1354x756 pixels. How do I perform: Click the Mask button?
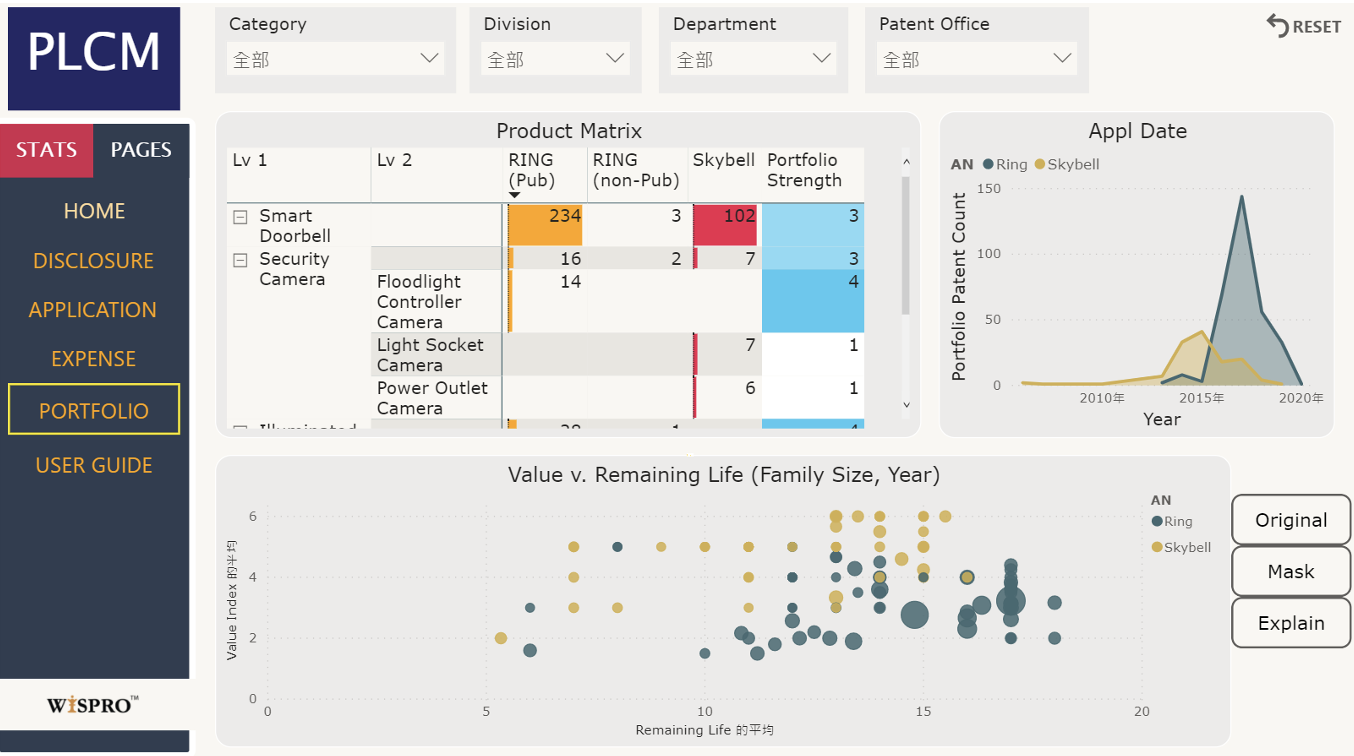tap(1291, 572)
